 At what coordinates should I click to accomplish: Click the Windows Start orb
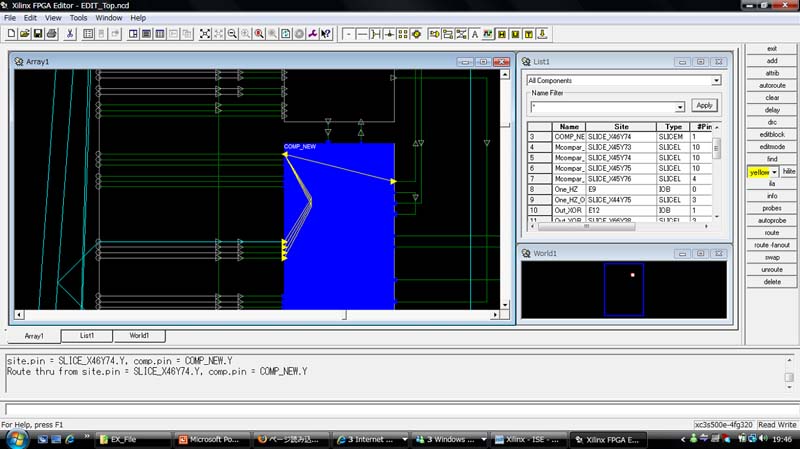tap(16, 439)
